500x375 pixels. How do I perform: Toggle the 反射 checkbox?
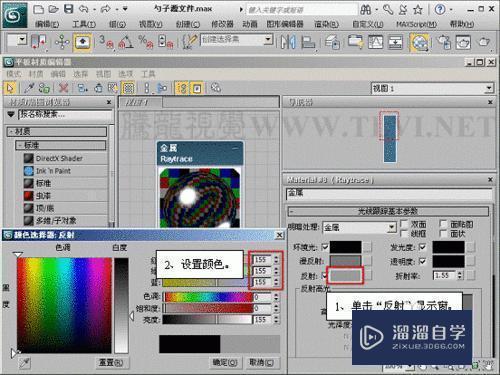coord(324,275)
